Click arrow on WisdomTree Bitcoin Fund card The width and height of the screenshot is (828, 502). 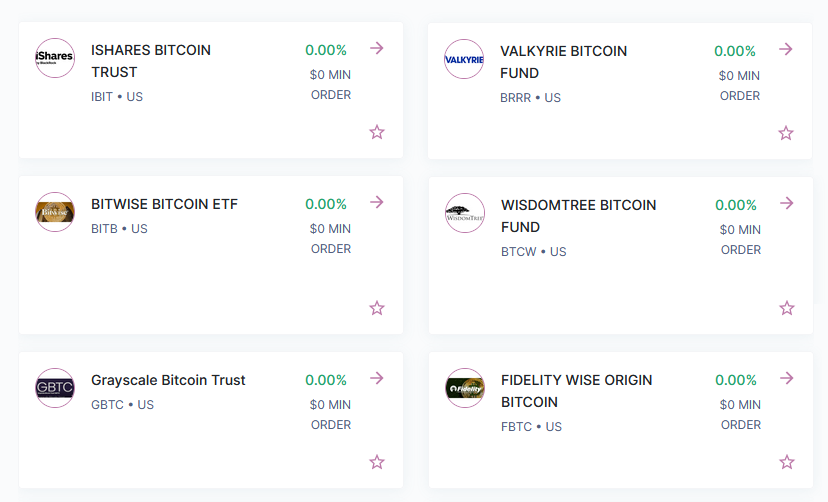click(787, 203)
